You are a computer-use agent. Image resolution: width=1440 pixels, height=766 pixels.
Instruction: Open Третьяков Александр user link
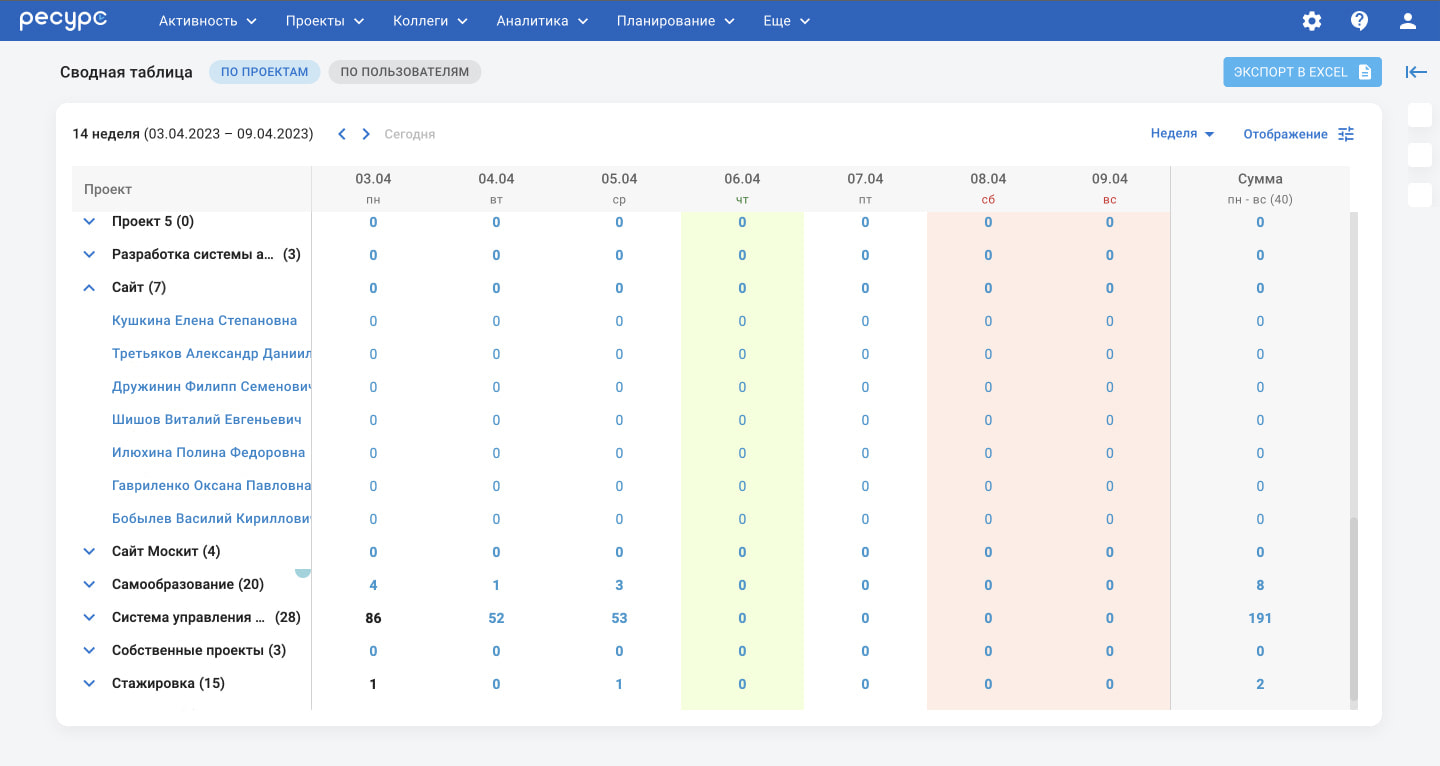pos(211,354)
